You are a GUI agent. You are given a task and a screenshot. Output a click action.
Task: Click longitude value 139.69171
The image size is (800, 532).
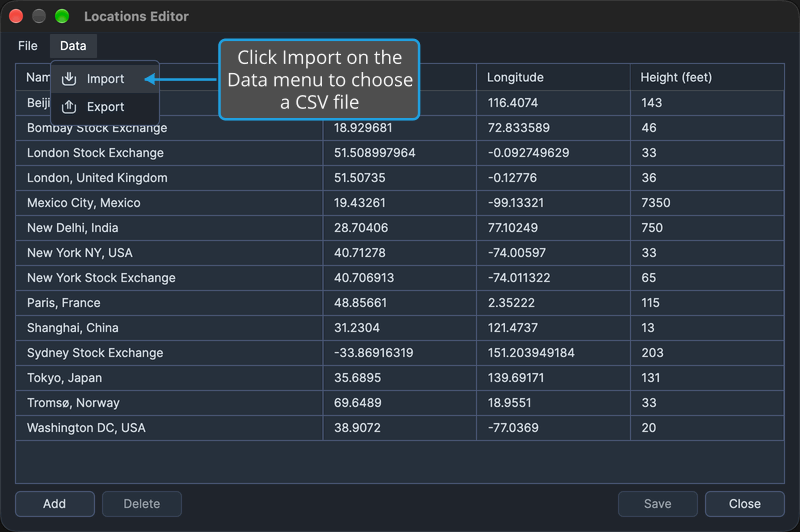click(x=516, y=378)
